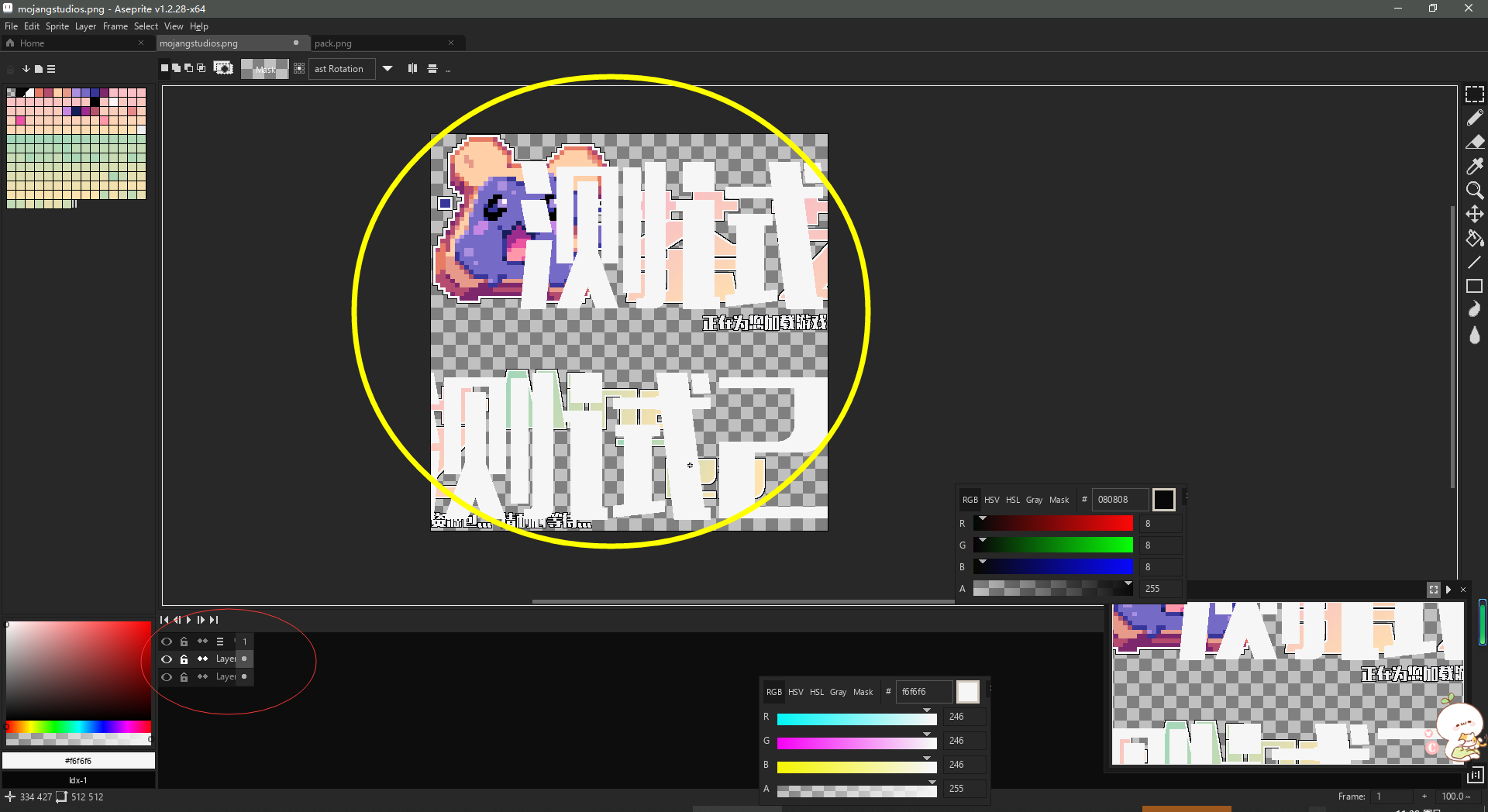This screenshot has width=1488, height=812.
Task: Select the Contour tool
Action: pos(1474,310)
